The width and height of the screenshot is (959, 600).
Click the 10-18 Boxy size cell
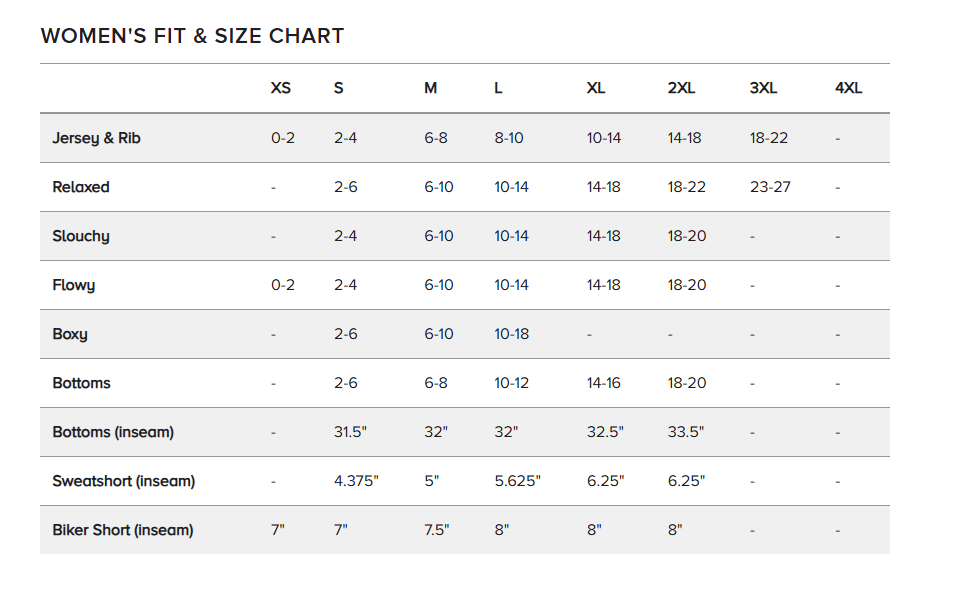(x=511, y=334)
